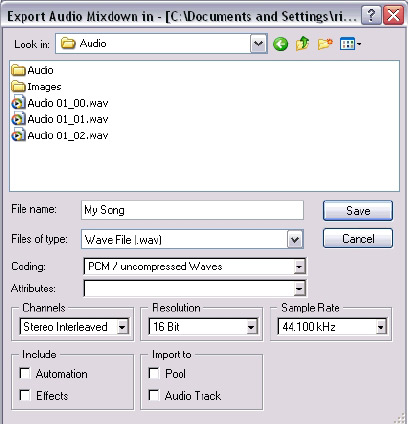Select the Audio 01_00.wav file icon
The height and width of the screenshot is (424, 408).
pos(18,103)
